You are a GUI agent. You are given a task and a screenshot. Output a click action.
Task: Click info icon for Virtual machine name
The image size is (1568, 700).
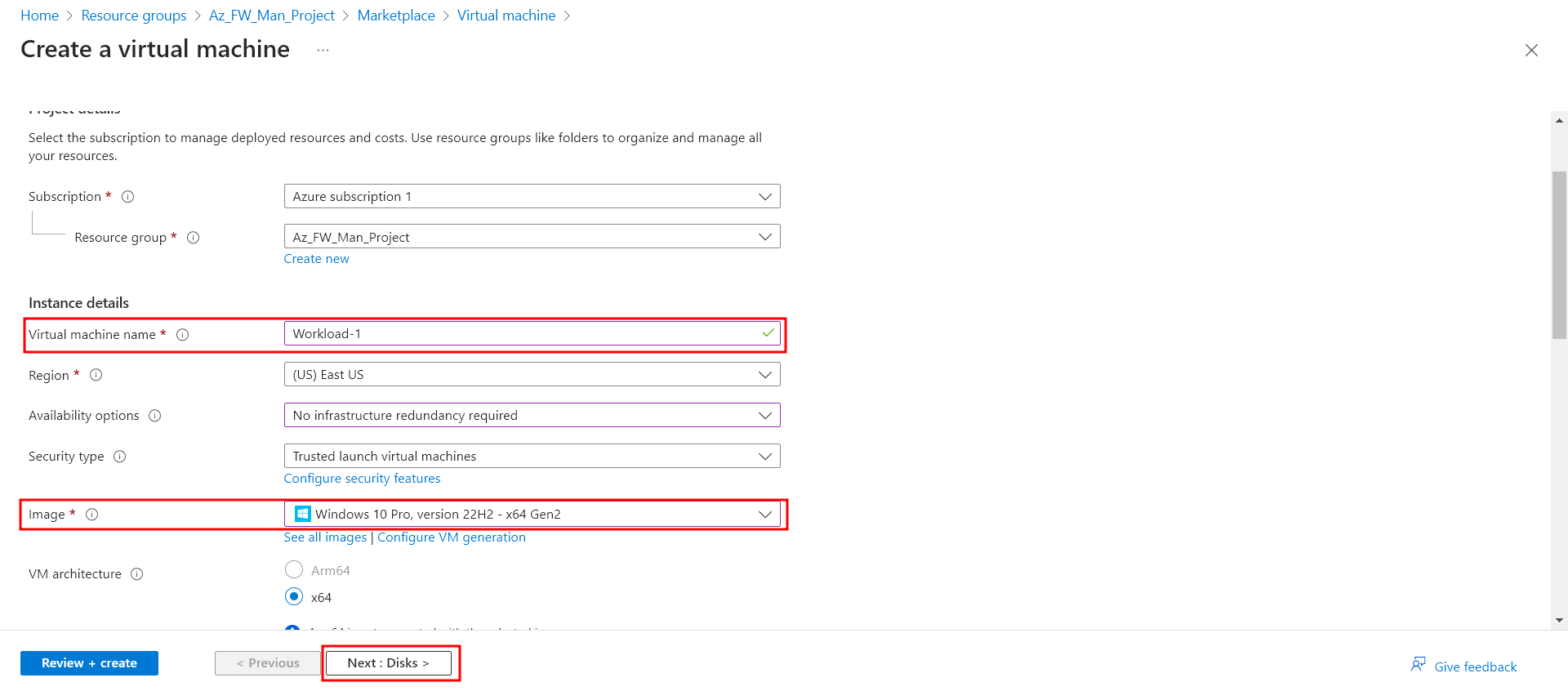(183, 335)
